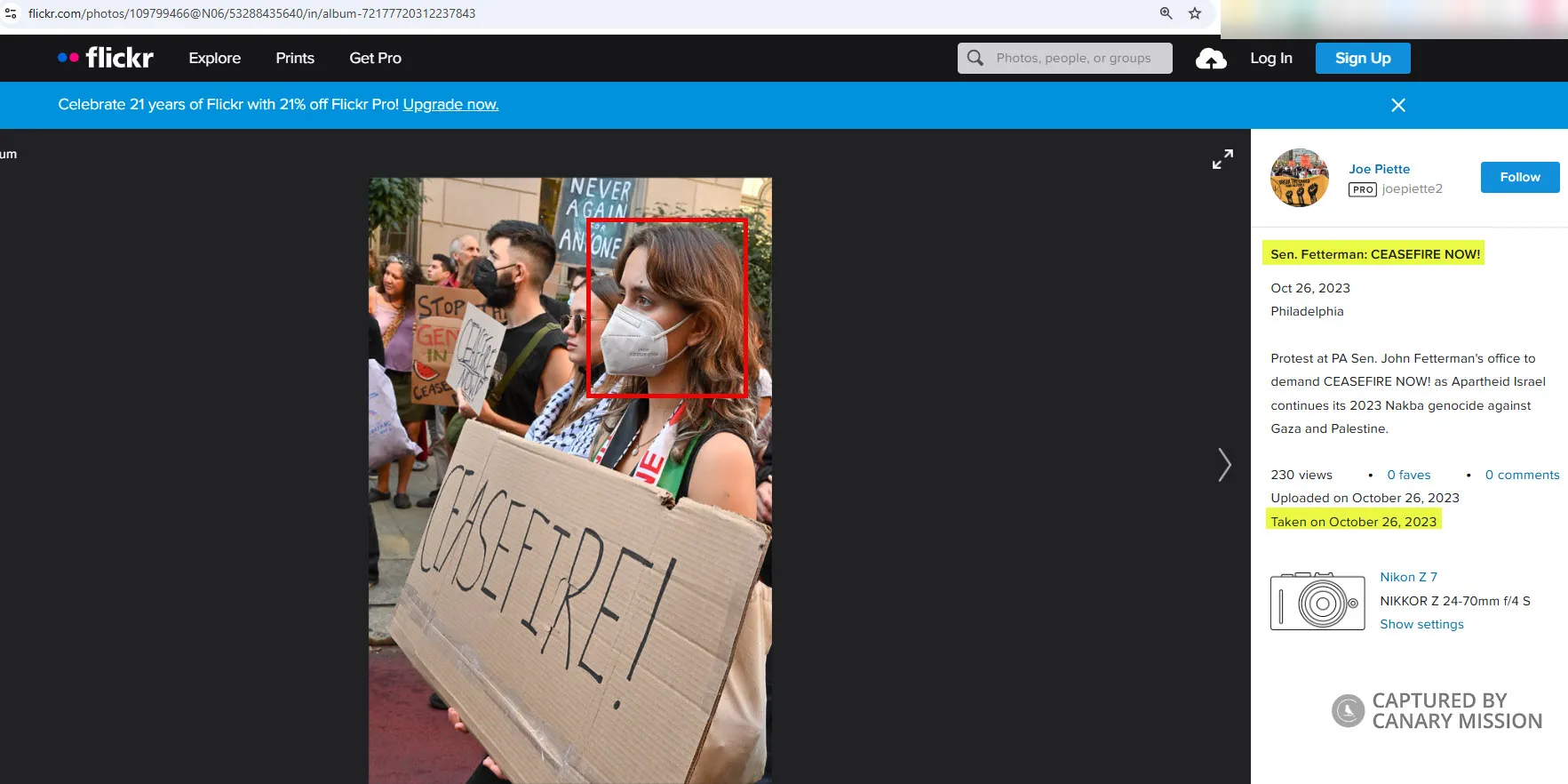The image size is (1568, 784).
Task: Select Get Pro in the navigation
Action: (x=375, y=58)
